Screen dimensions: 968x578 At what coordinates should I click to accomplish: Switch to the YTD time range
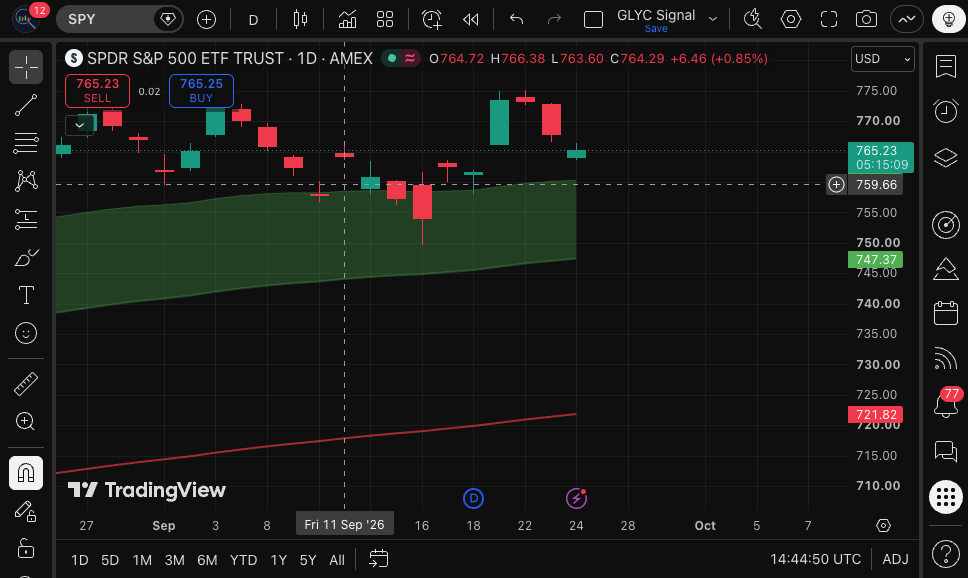coord(243,559)
